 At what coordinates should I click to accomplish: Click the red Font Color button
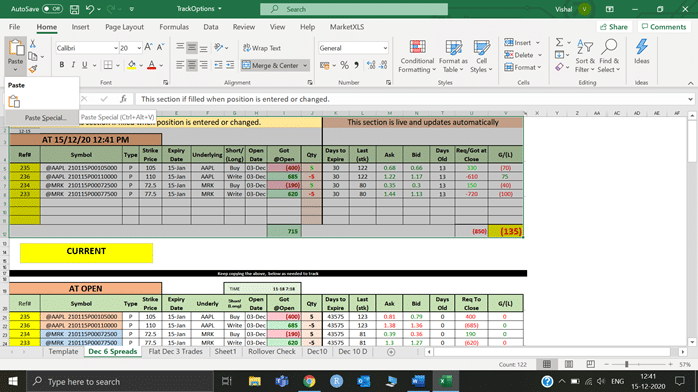point(152,65)
